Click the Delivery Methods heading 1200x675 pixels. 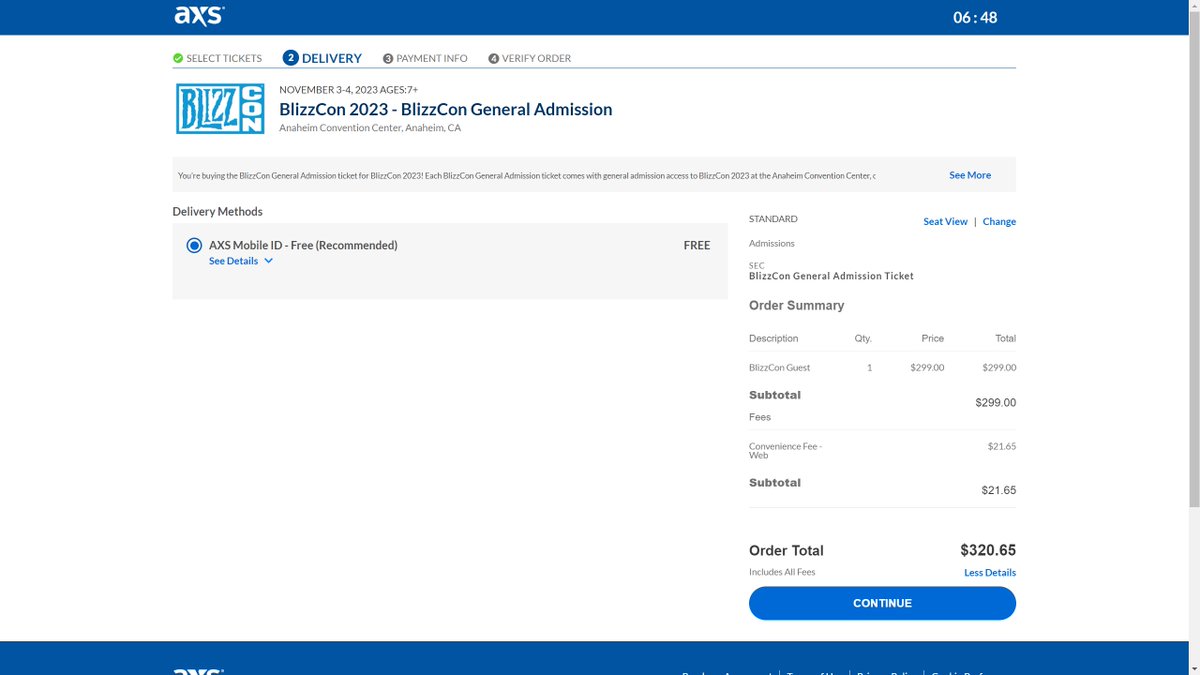click(x=218, y=212)
